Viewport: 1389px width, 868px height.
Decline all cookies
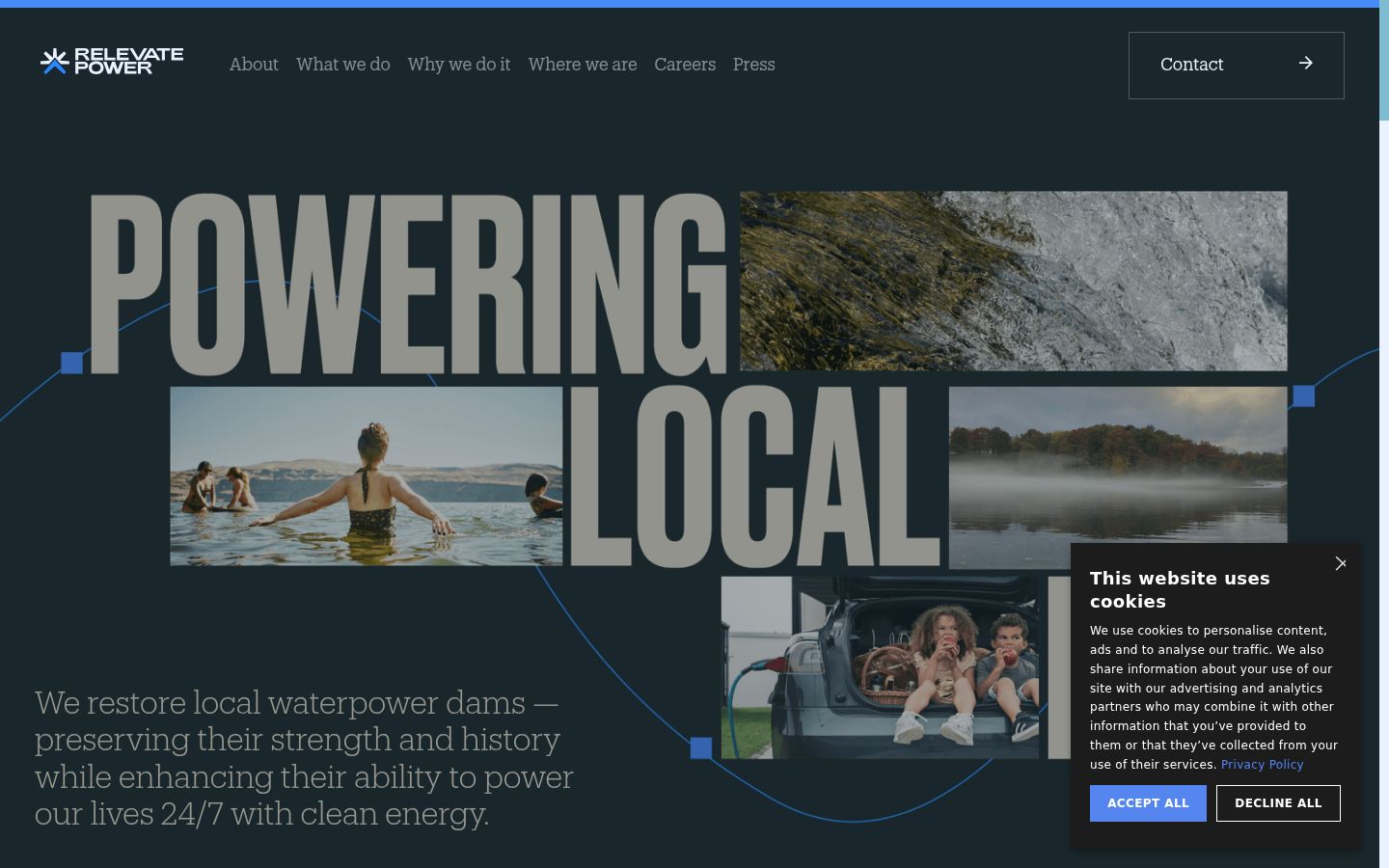coord(1278,803)
